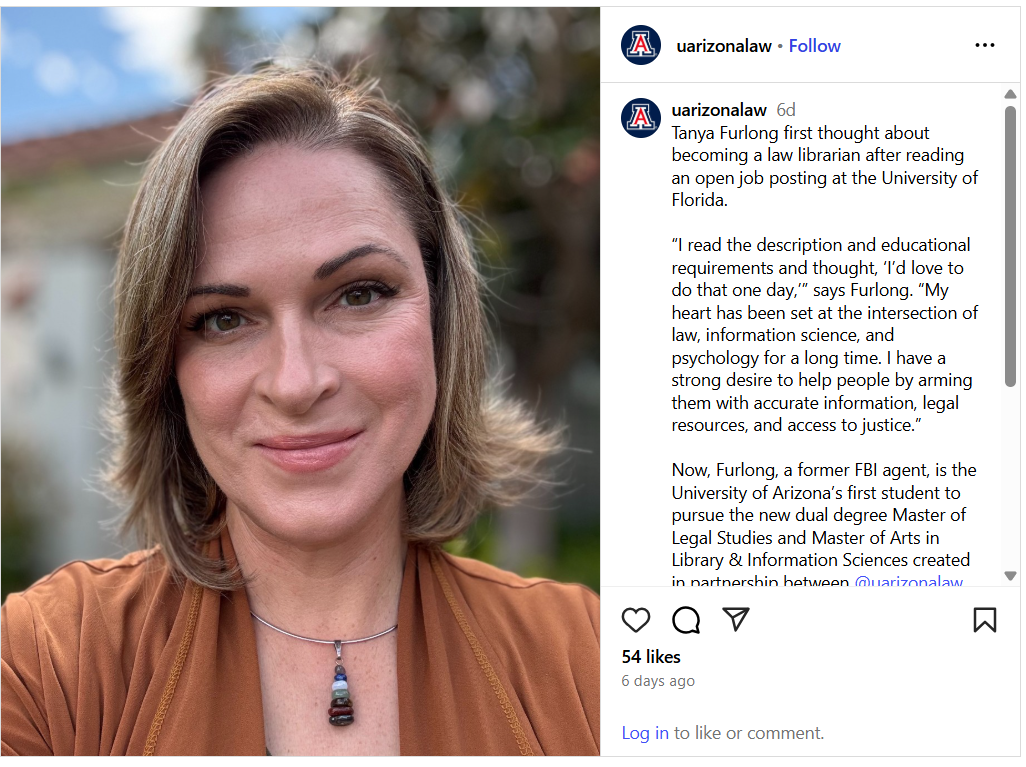Click the caption scrollbar down arrow

click(x=1010, y=576)
